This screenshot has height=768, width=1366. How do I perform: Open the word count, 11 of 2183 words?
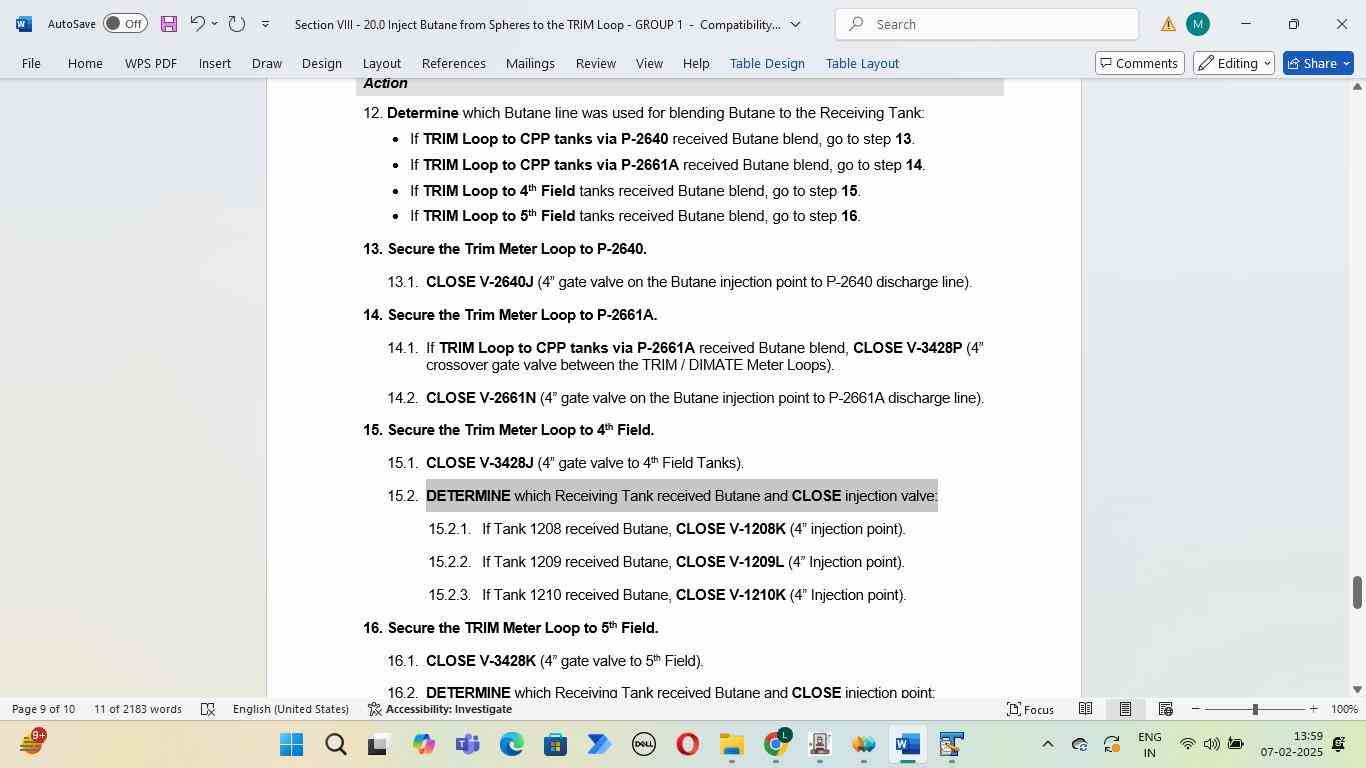click(138, 709)
